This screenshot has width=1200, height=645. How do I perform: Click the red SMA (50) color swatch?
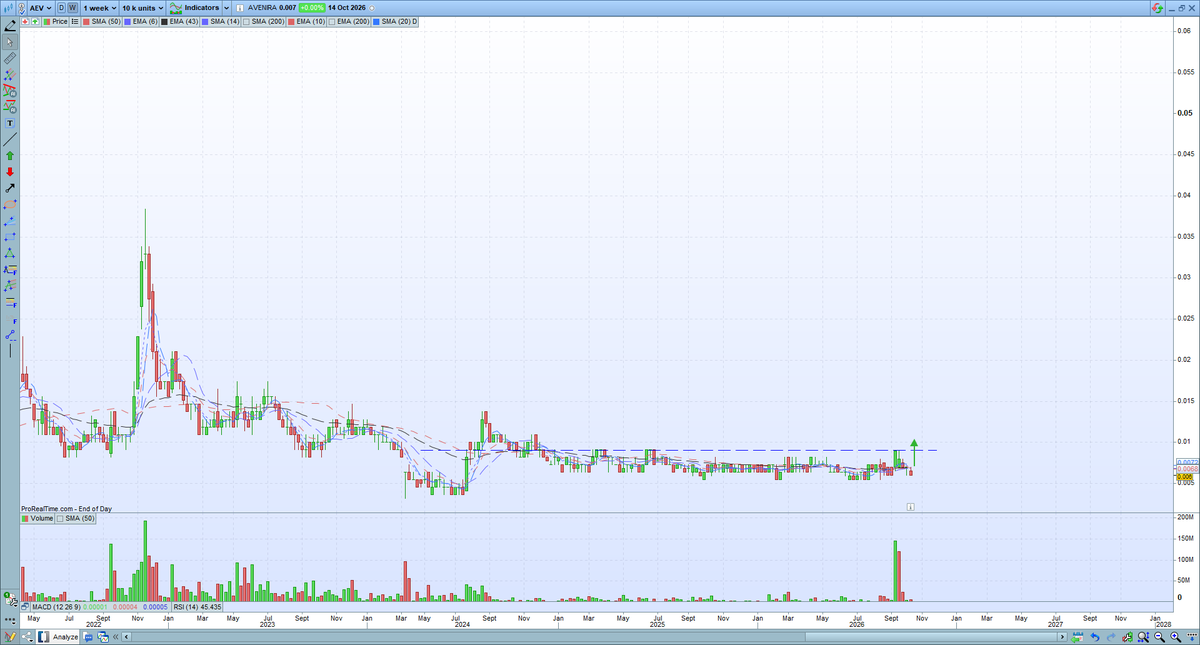pos(86,21)
